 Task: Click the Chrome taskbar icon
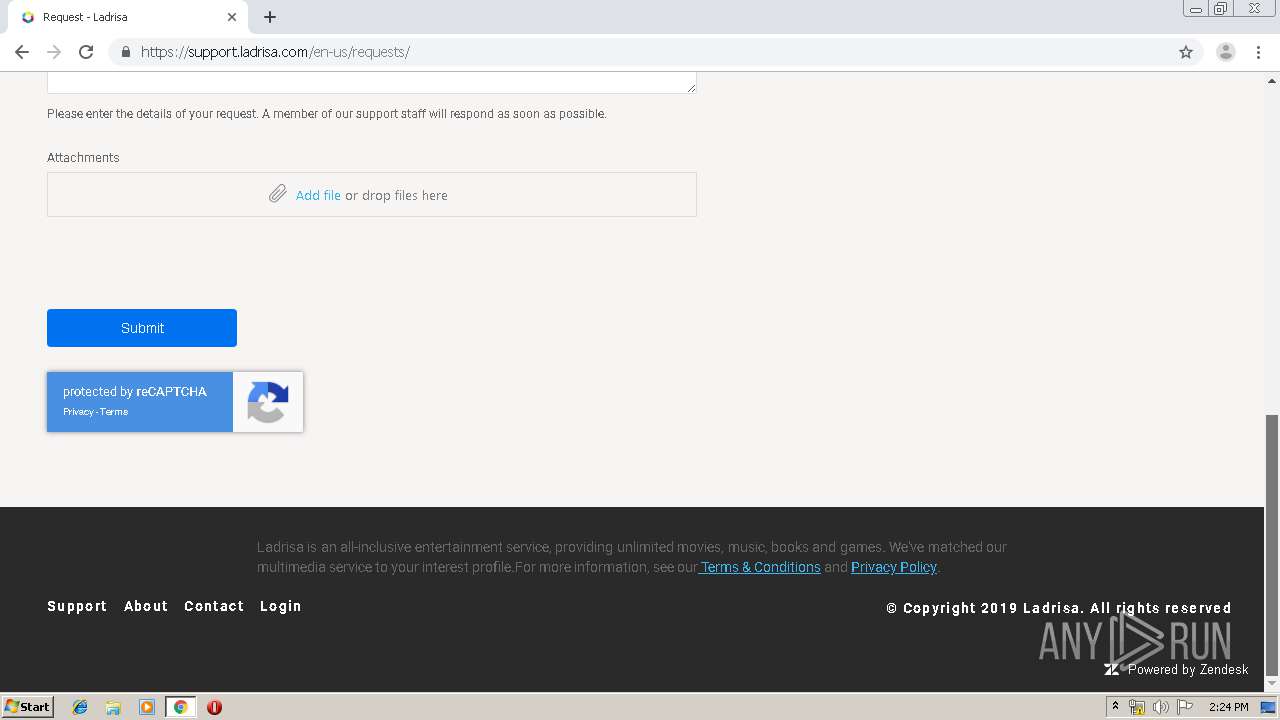180,707
